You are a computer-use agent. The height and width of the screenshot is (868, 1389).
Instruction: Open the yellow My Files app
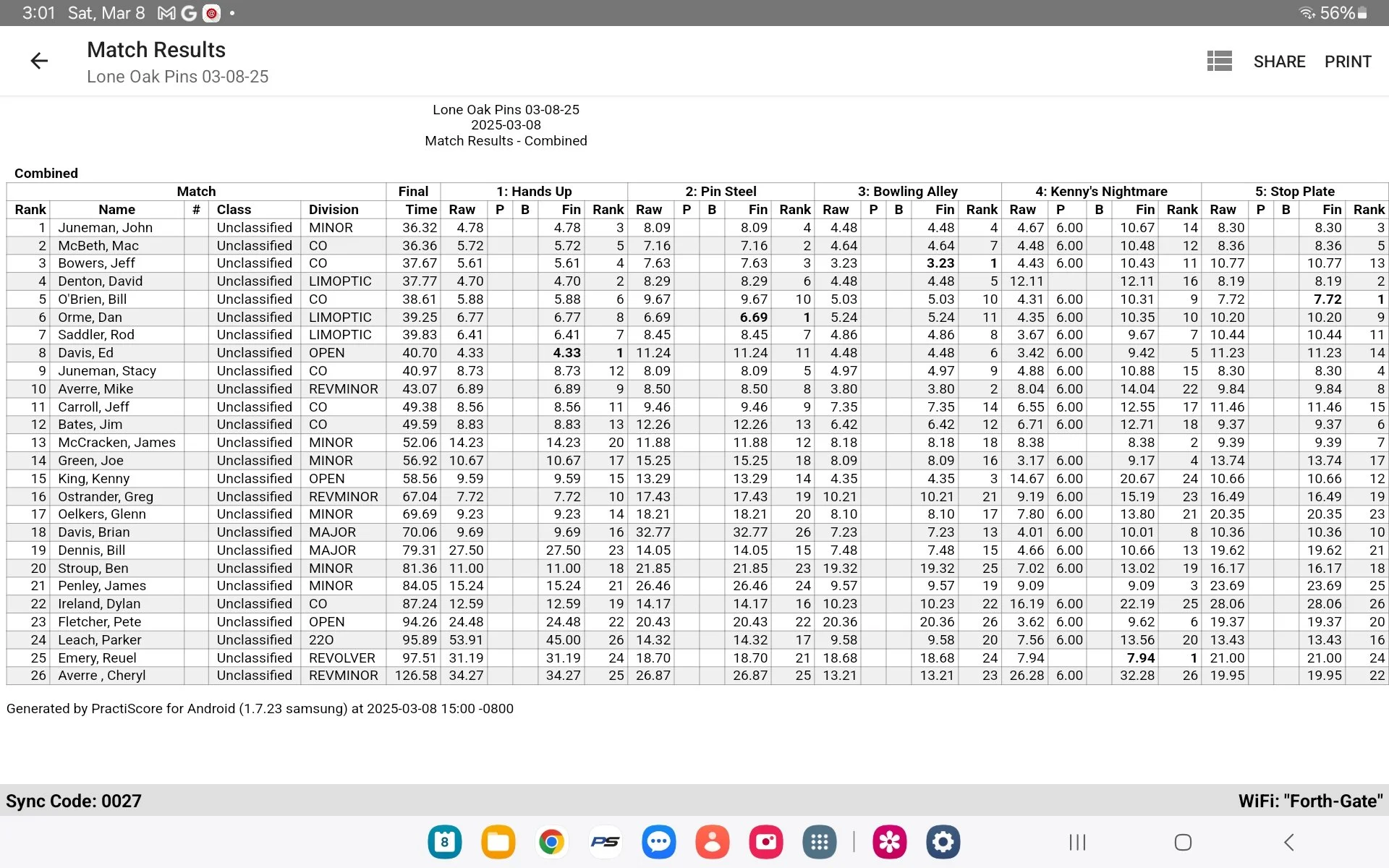tap(498, 842)
